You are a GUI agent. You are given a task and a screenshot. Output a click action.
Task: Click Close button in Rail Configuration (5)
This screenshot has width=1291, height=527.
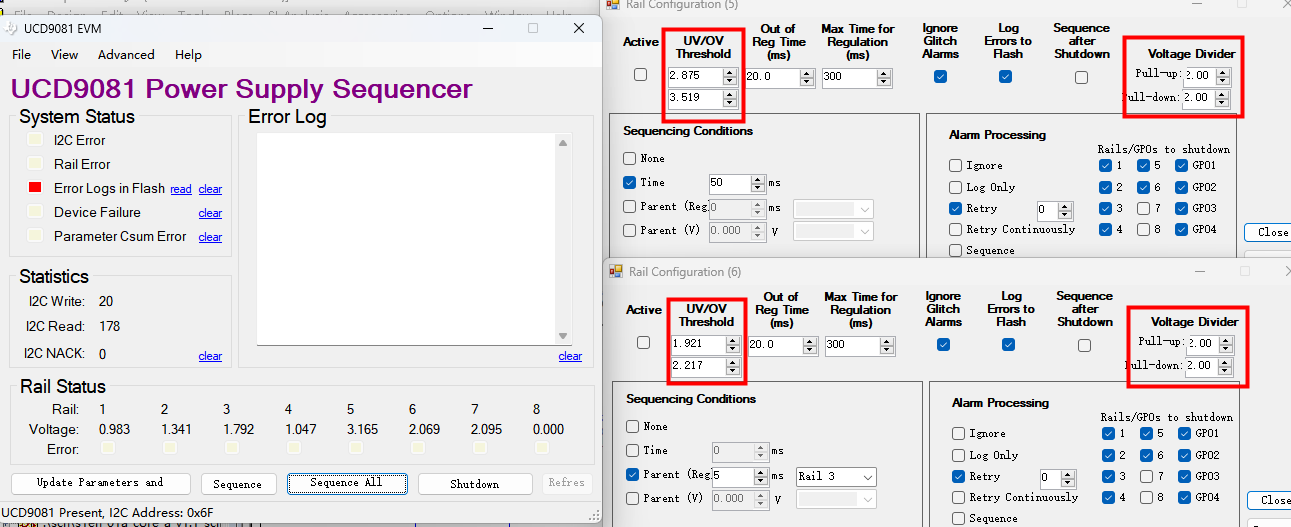(x=1268, y=232)
